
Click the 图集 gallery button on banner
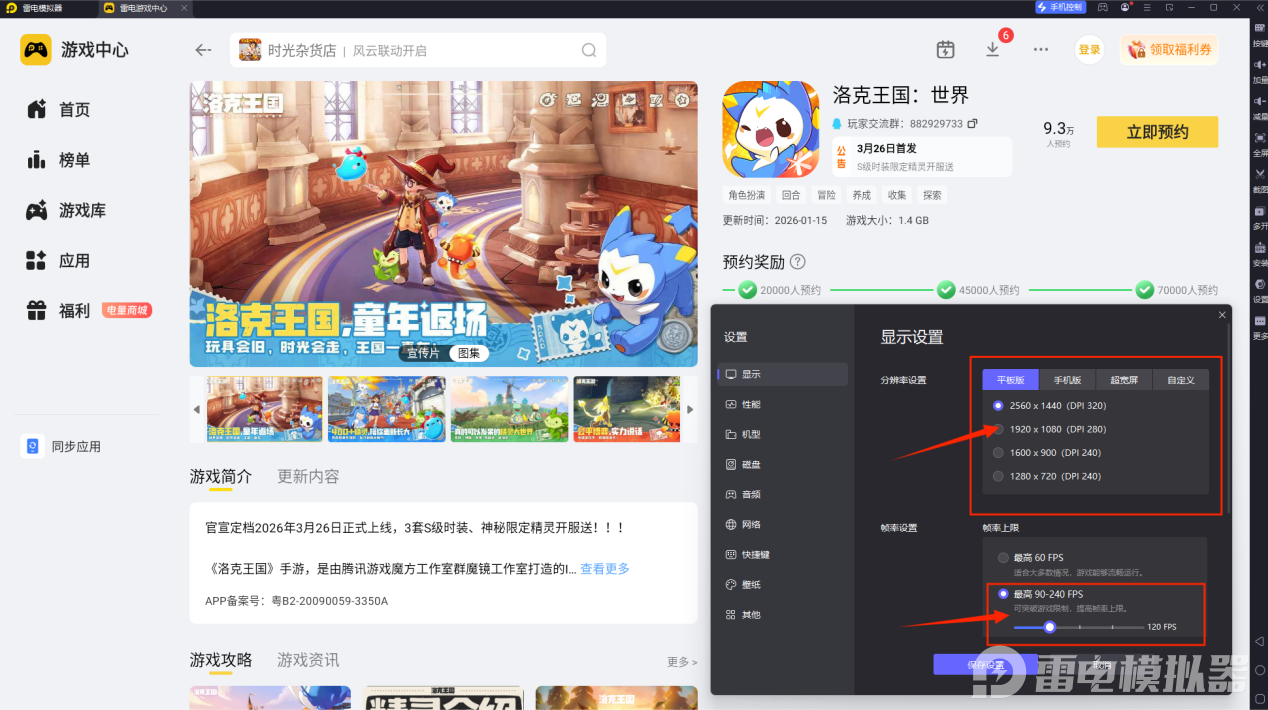point(468,352)
